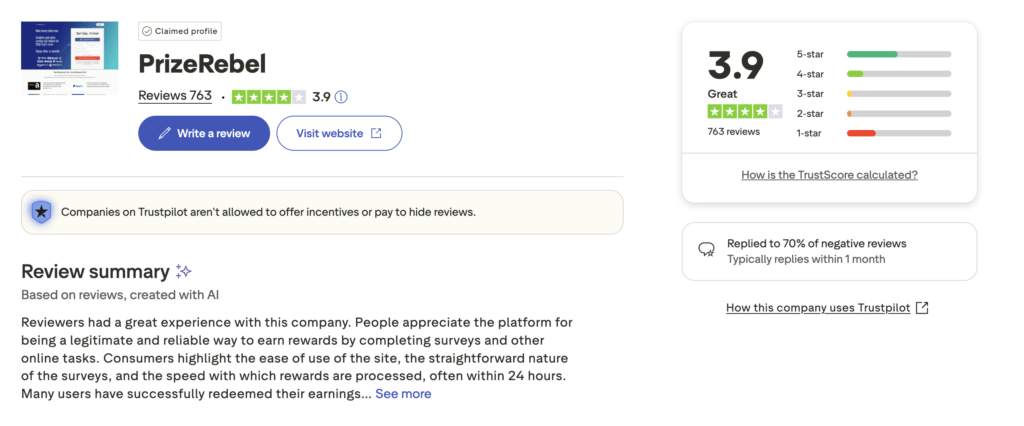Viewport: 1024px width, 426px height.
Task: Click the large 3.9 TrustScore number
Action: click(x=735, y=65)
